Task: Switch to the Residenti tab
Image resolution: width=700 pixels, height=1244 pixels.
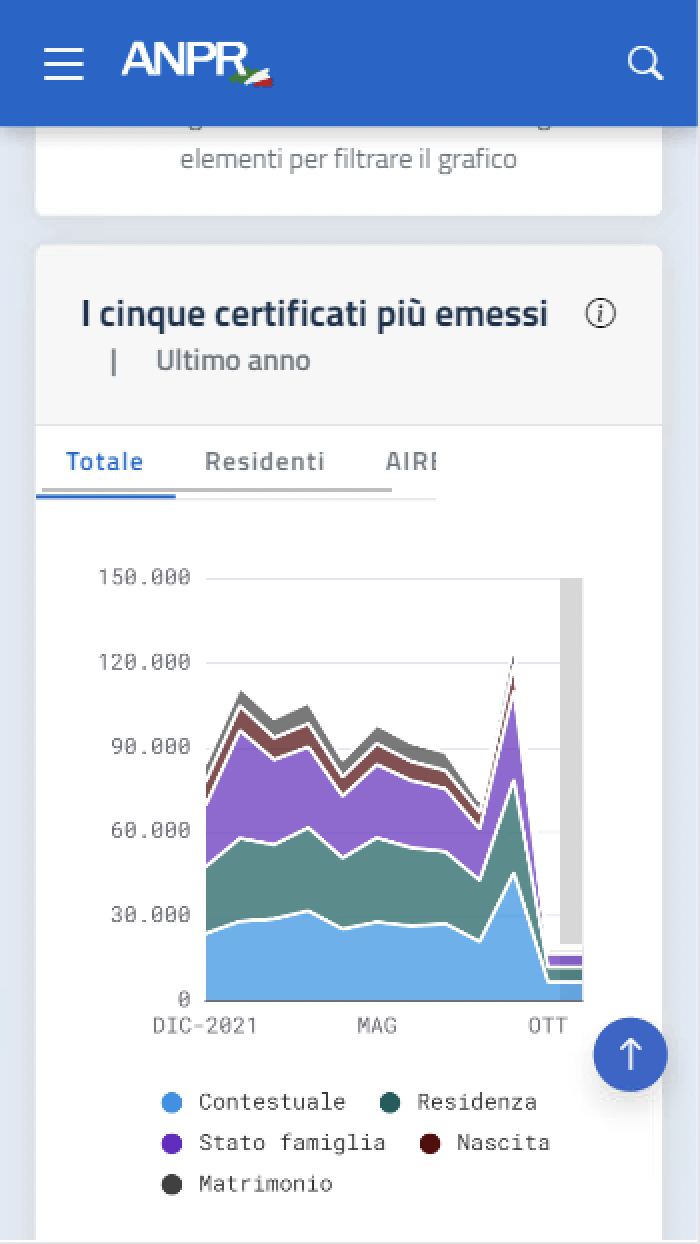Action: [x=264, y=461]
